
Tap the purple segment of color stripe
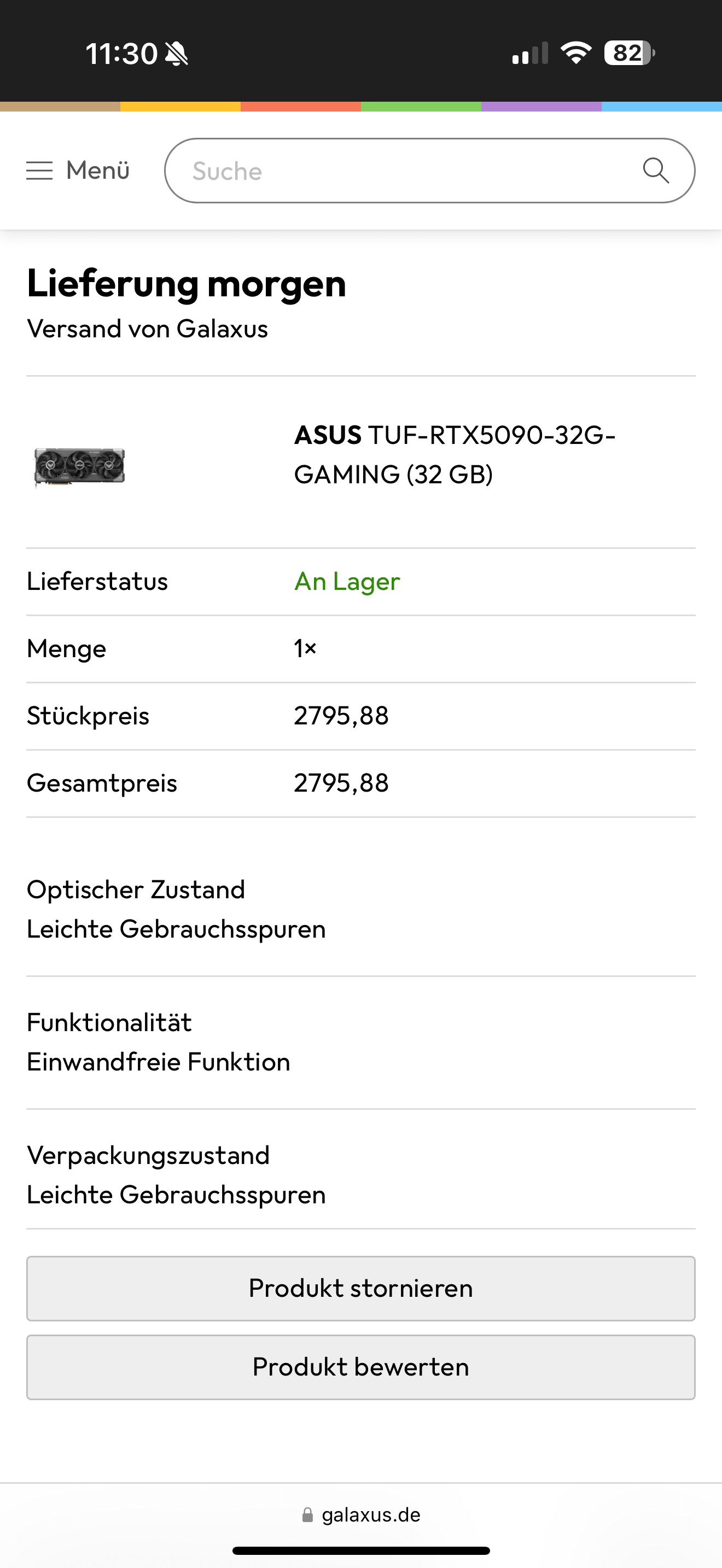(x=541, y=107)
